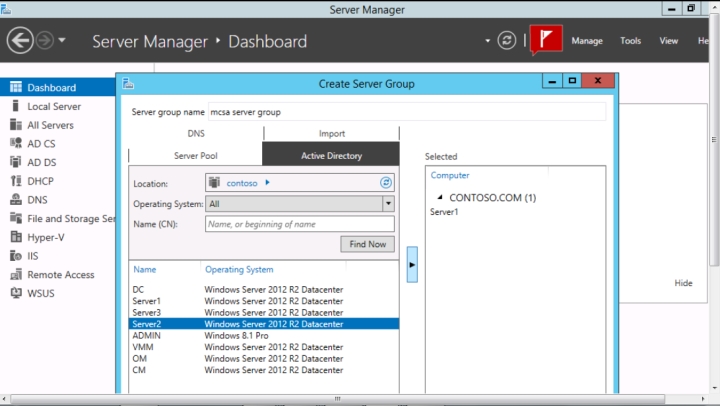
Task: Switch to the Import tab
Action: tap(332, 134)
